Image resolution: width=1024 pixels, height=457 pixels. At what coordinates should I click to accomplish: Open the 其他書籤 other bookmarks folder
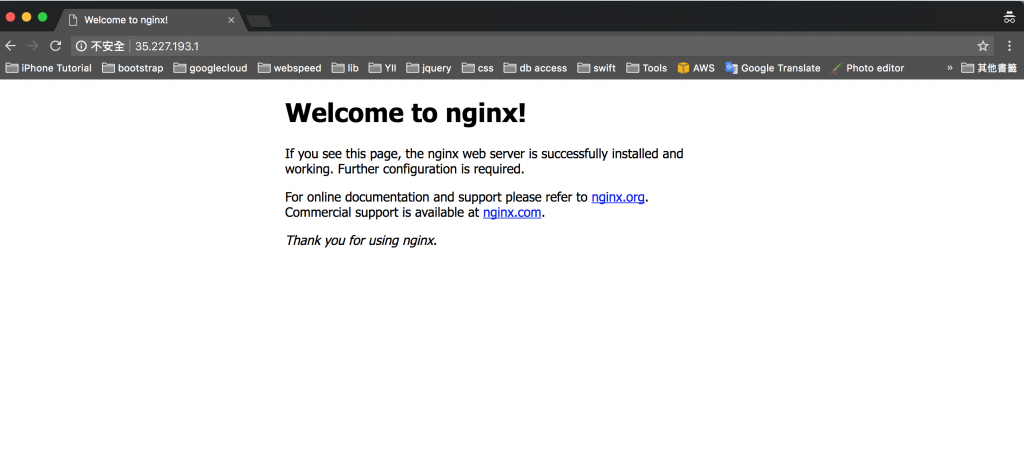(x=989, y=68)
